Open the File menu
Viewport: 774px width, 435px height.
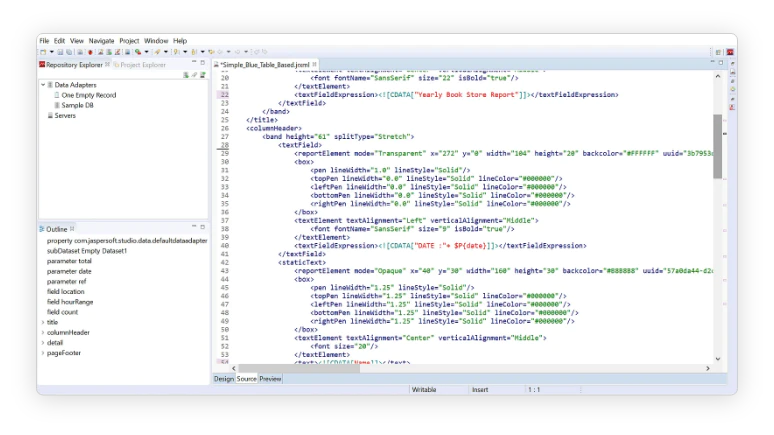point(44,41)
